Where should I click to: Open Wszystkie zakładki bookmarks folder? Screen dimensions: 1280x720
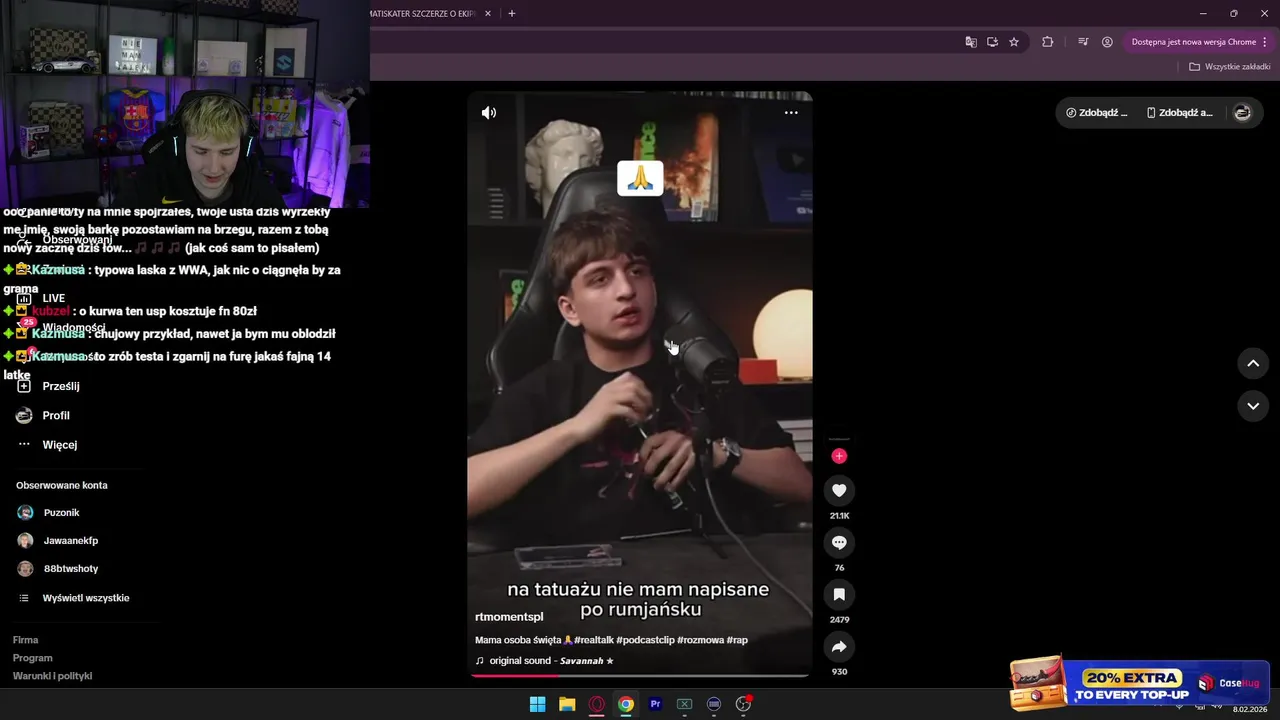1230,67
